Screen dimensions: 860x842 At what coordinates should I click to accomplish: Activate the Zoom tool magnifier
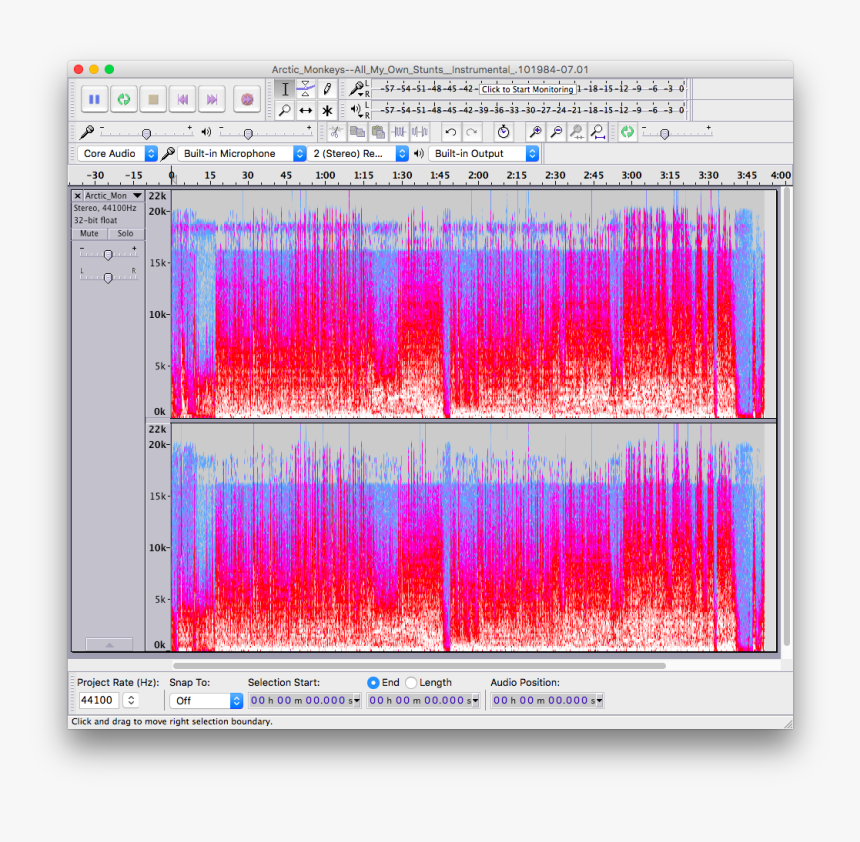point(285,110)
